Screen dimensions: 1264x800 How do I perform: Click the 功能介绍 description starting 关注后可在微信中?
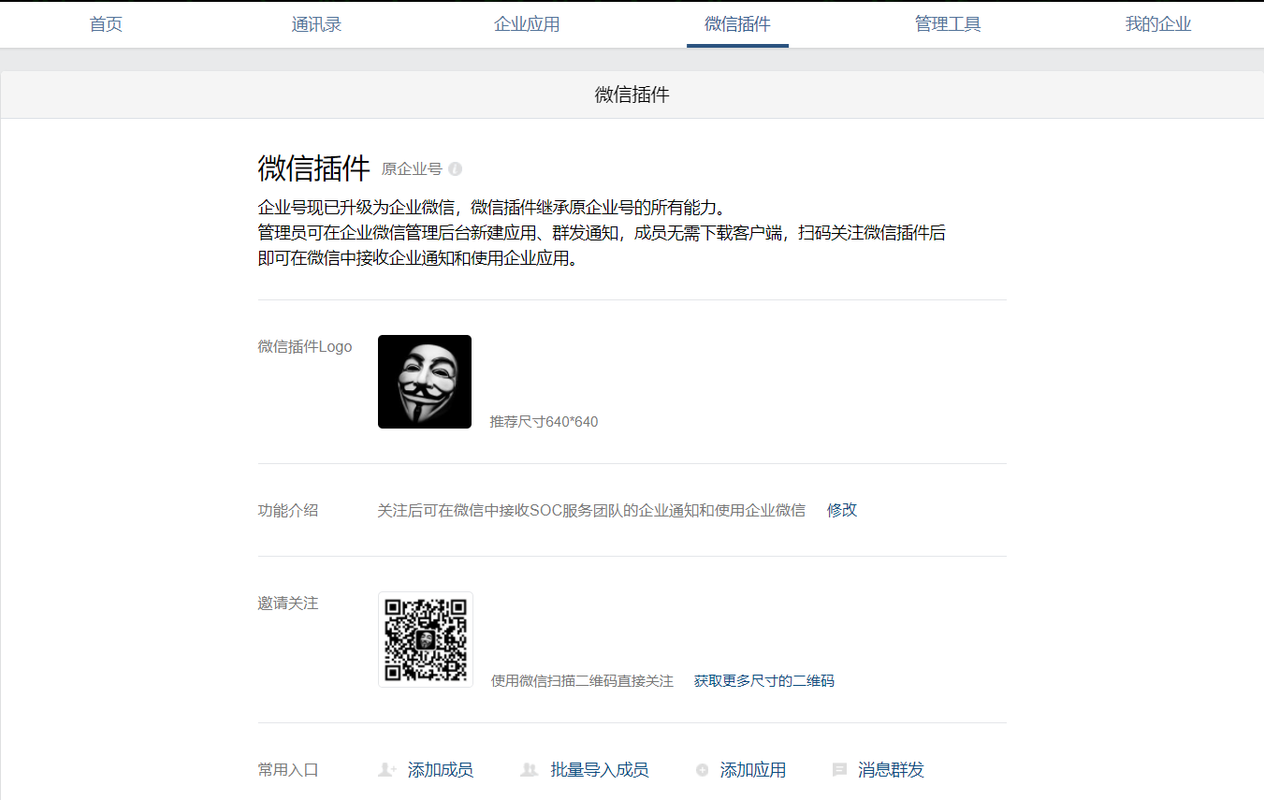[x=591, y=510]
